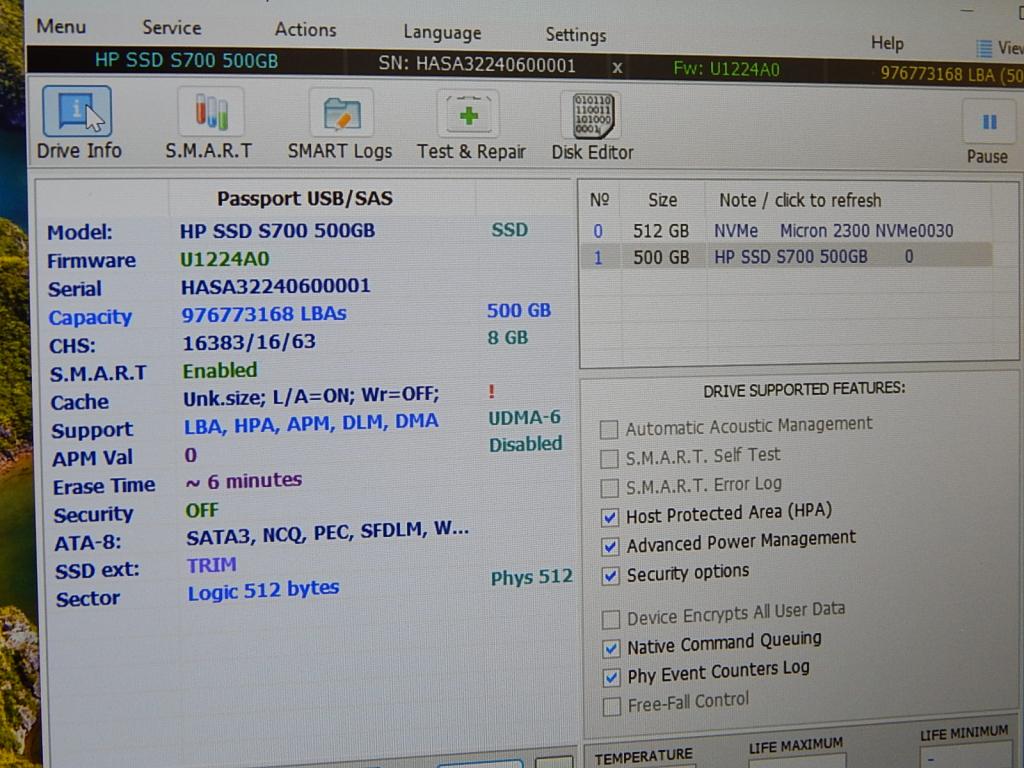This screenshot has height=768, width=1024.
Task: Toggle Device Encrypts All User Data checkbox
Action: click(611, 619)
